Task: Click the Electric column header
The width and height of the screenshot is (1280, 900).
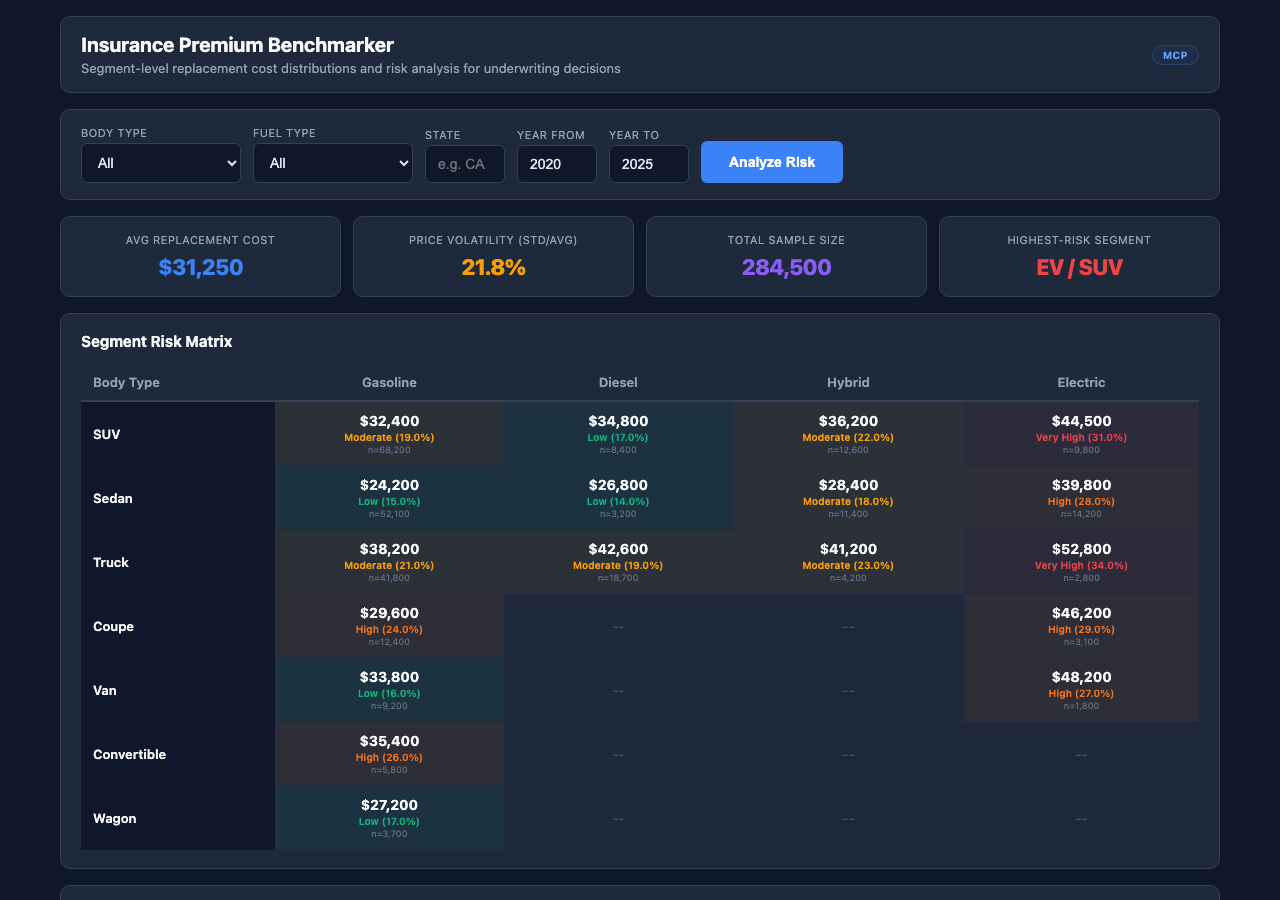Action: pyautogui.click(x=1081, y=382)
